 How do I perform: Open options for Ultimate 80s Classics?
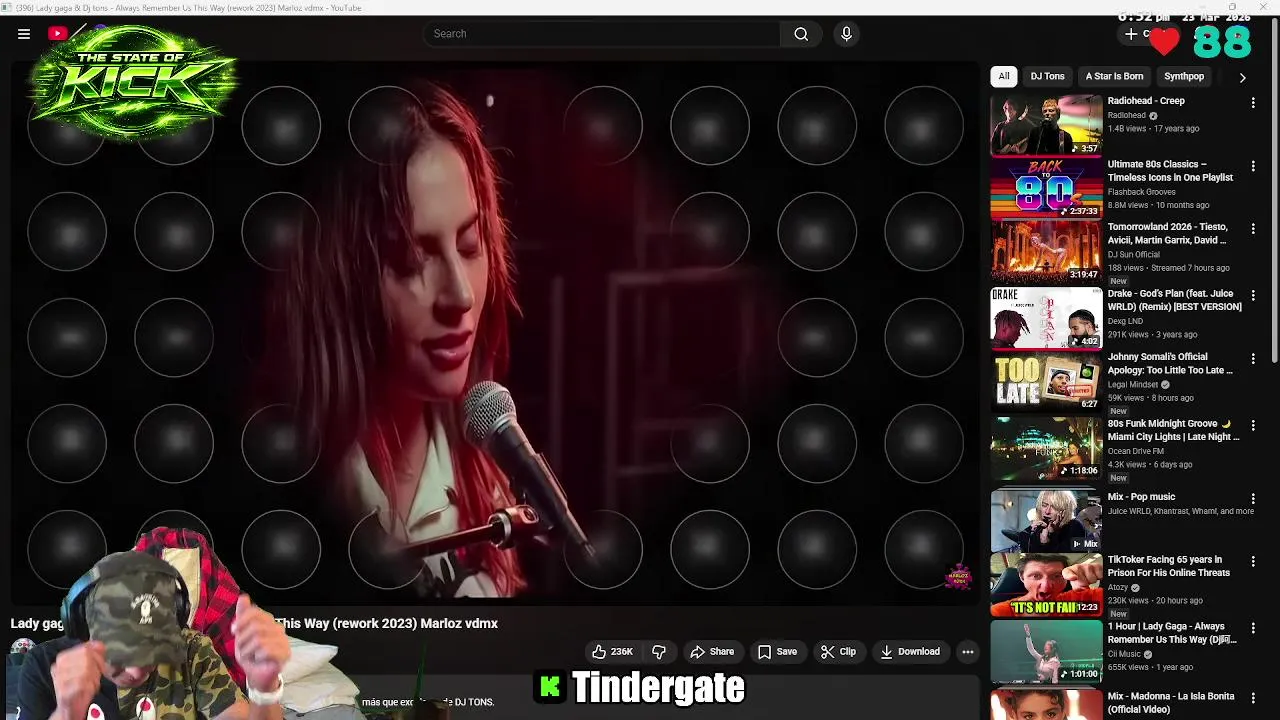point(1253,167)
